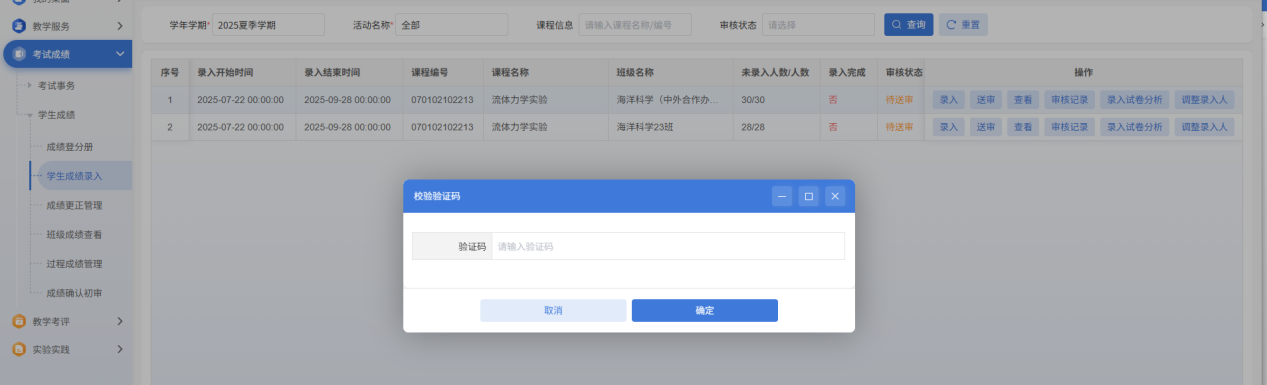Viewport: 1267px width, 385px height.
Task: Click 查看 for the 海洋科学23班 row
Action: 1022,127
